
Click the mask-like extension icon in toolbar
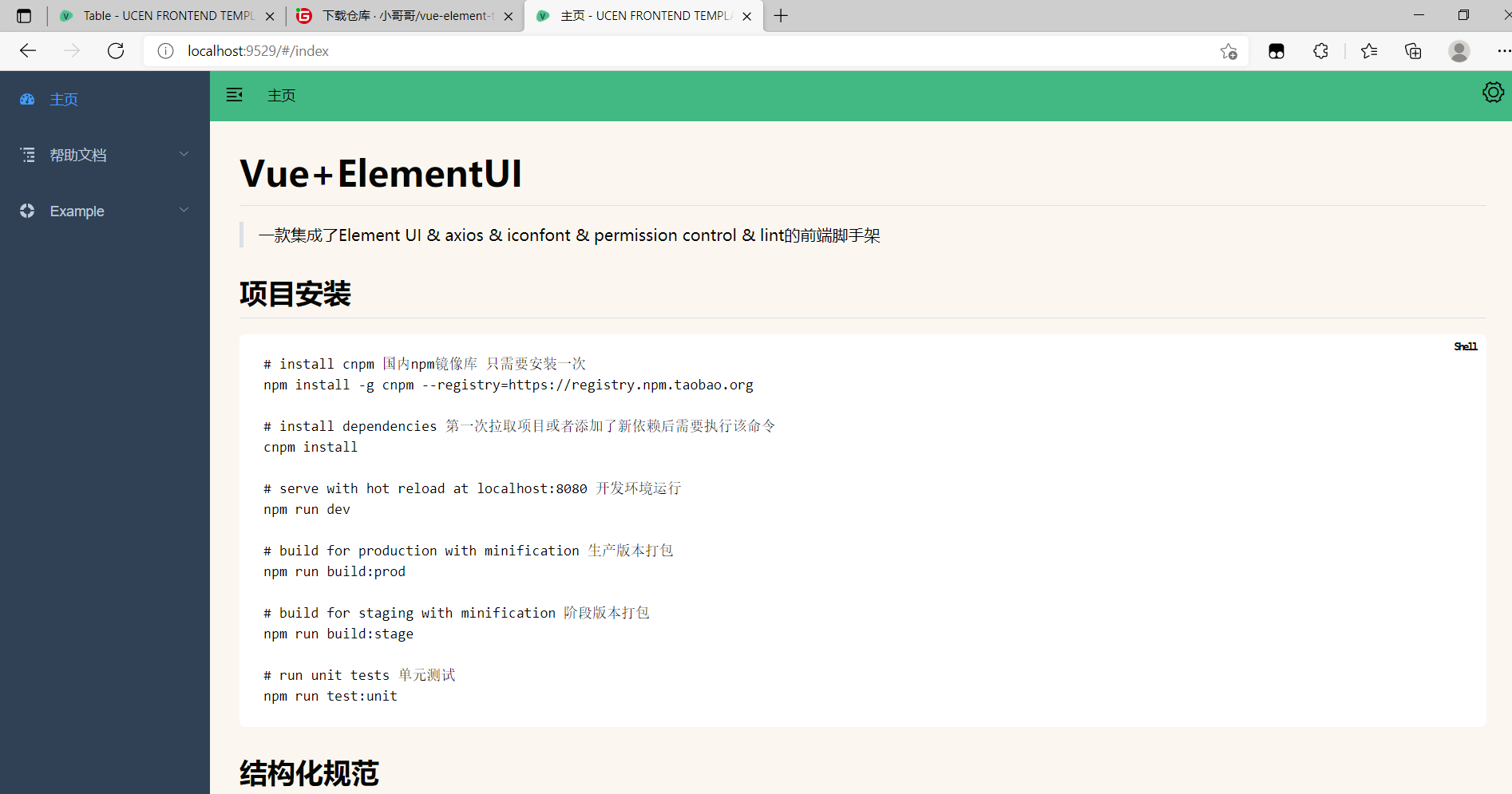(x=1276, y=51)
